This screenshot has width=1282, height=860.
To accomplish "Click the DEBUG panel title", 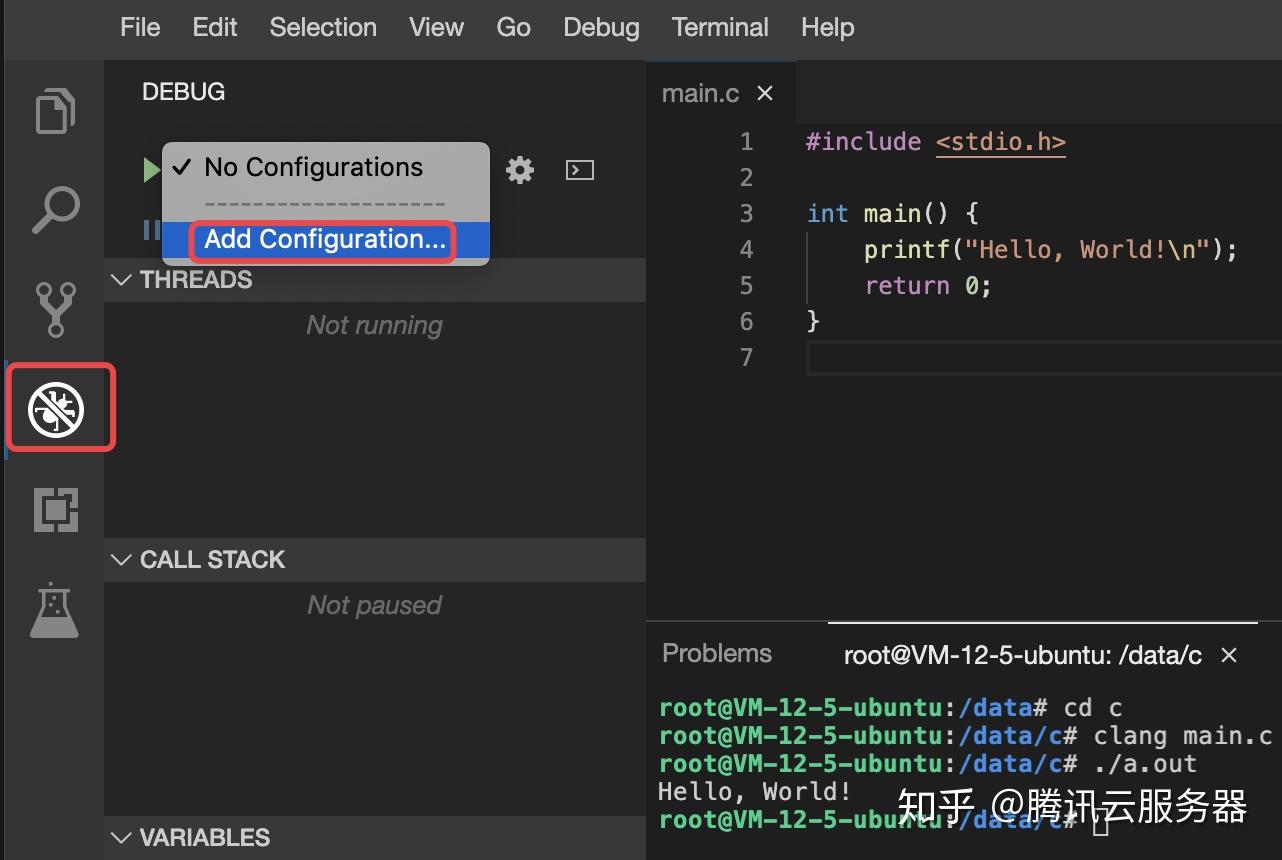I will 183,92.
